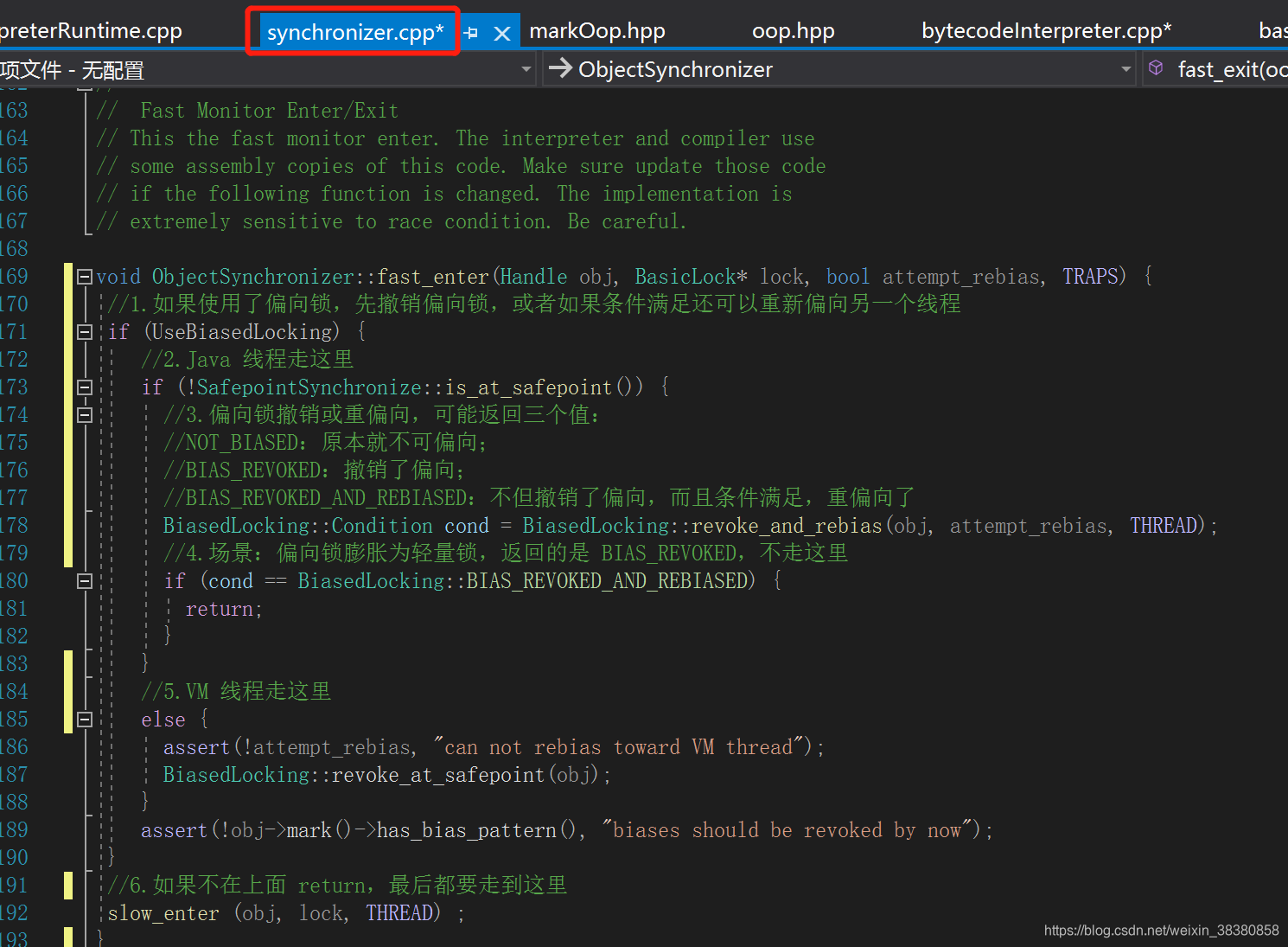Open the interpreterRuntime.cpp tab
The height and width of the screenshot is (947, 1288).
coord(91,31)
